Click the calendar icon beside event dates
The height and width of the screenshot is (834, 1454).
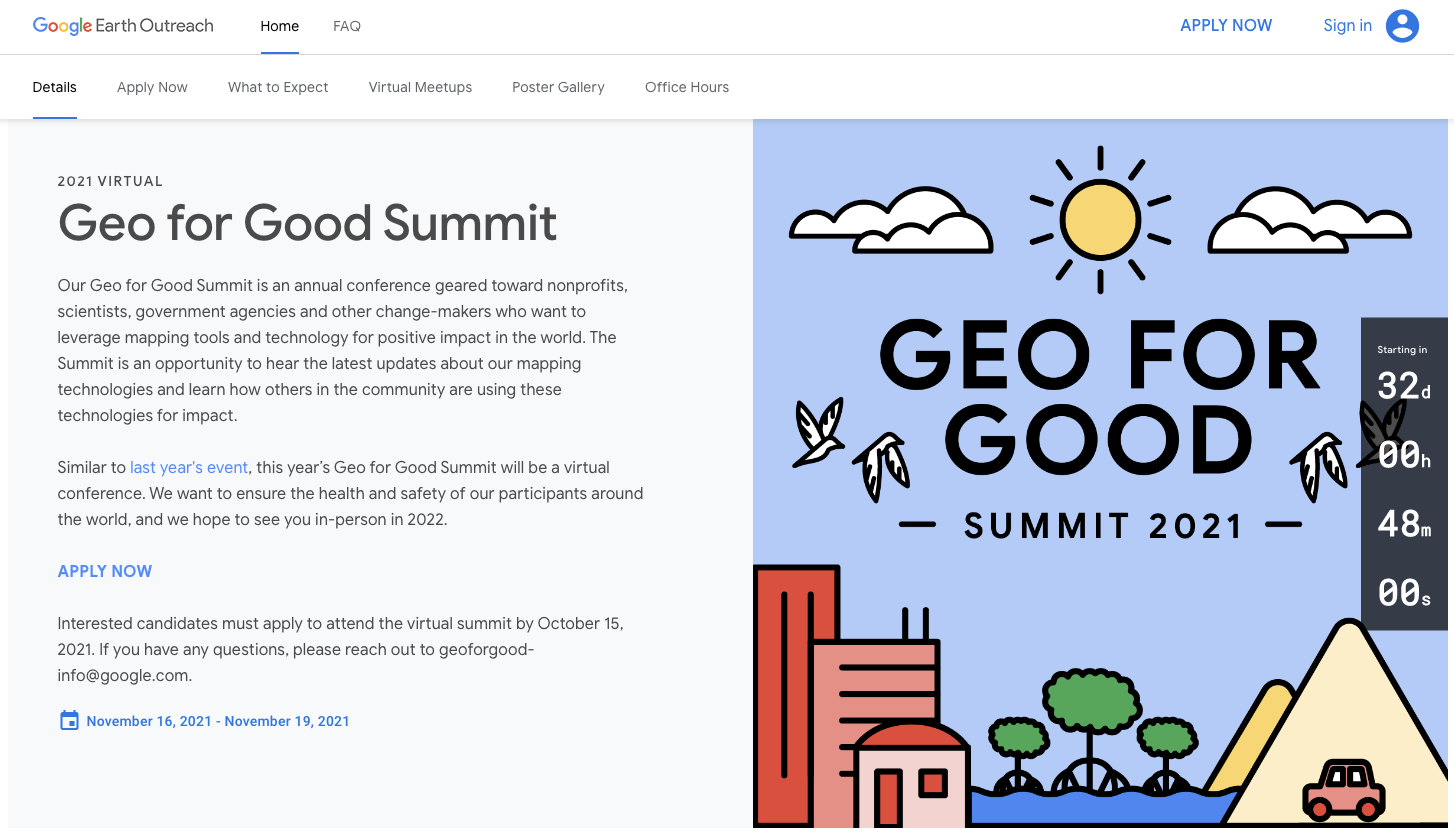[69, 720]
